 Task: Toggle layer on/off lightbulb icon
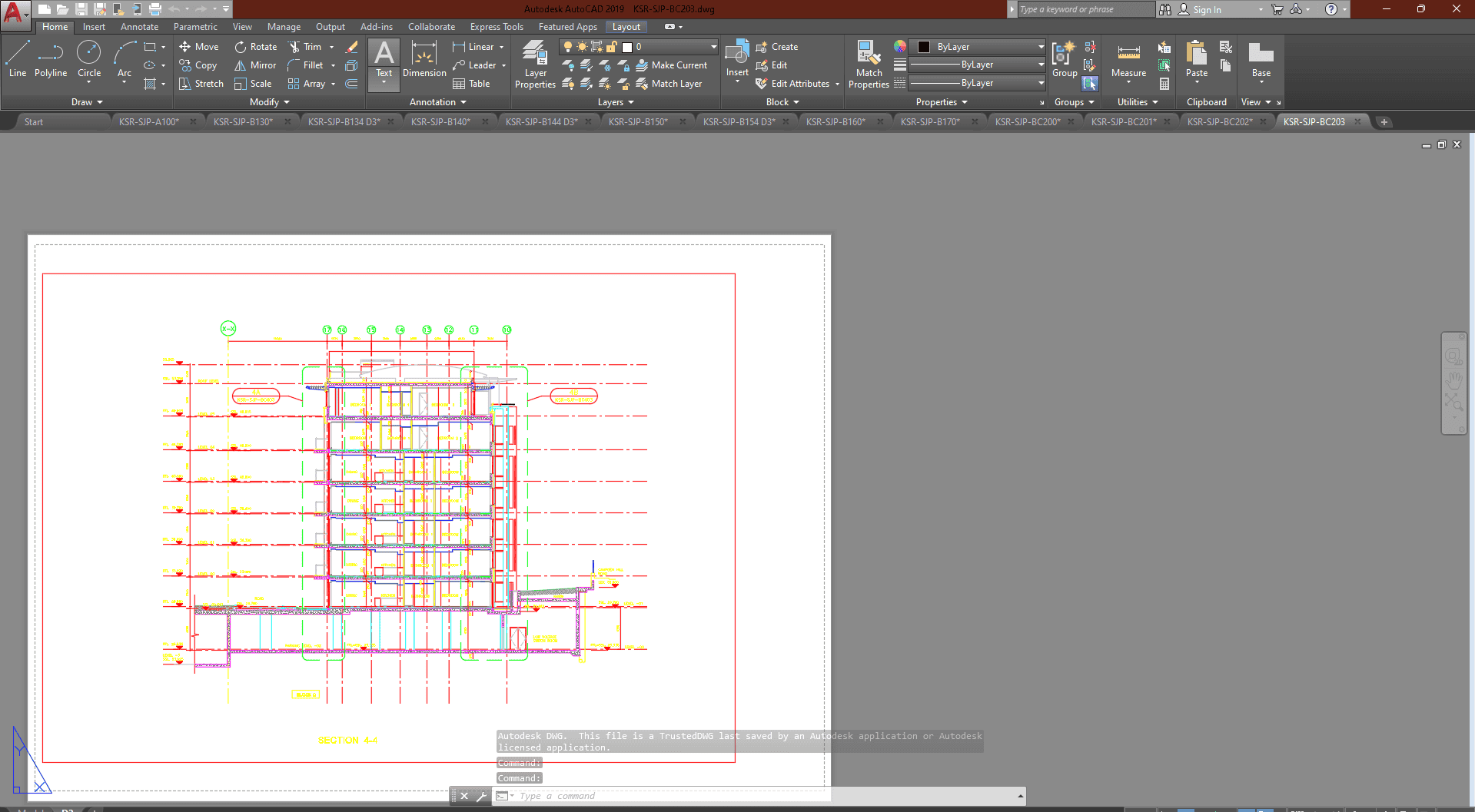[568, 47]
